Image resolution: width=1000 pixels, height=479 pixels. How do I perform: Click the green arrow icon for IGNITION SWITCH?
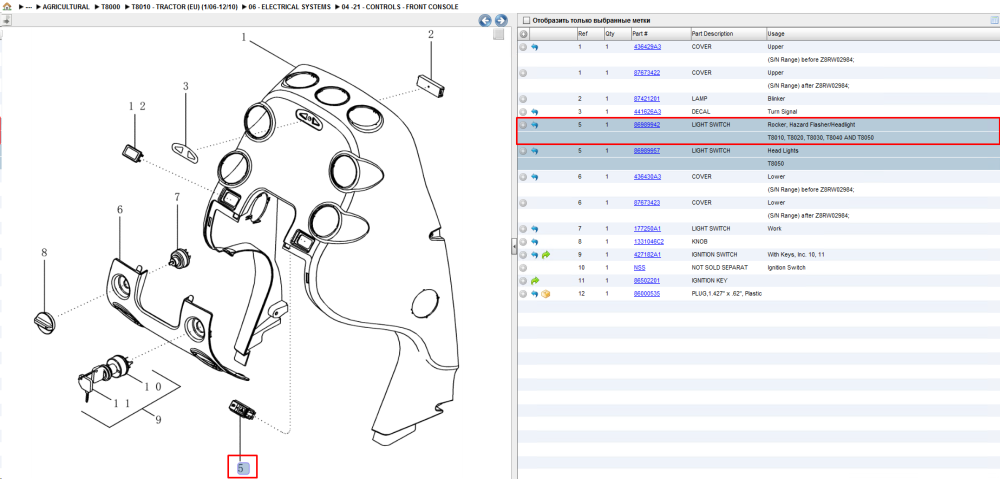(x=545, y=254)
